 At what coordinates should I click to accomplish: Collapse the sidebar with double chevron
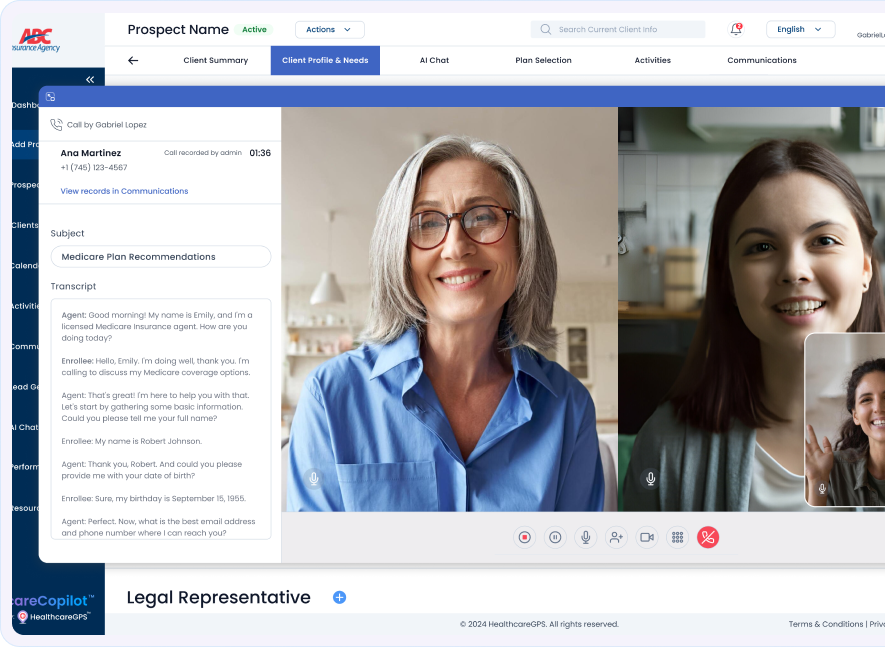90,79
